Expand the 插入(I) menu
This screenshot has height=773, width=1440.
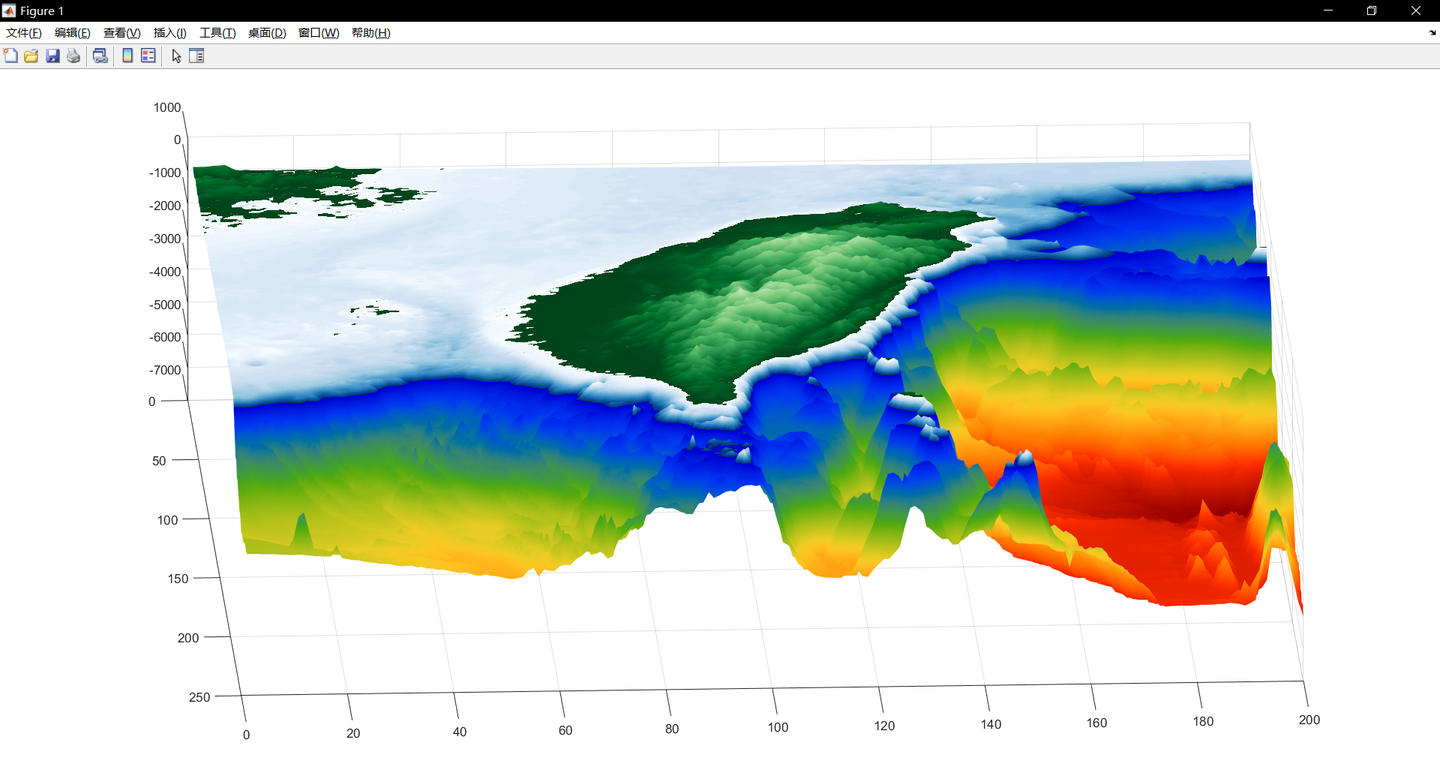click(170, 33)
